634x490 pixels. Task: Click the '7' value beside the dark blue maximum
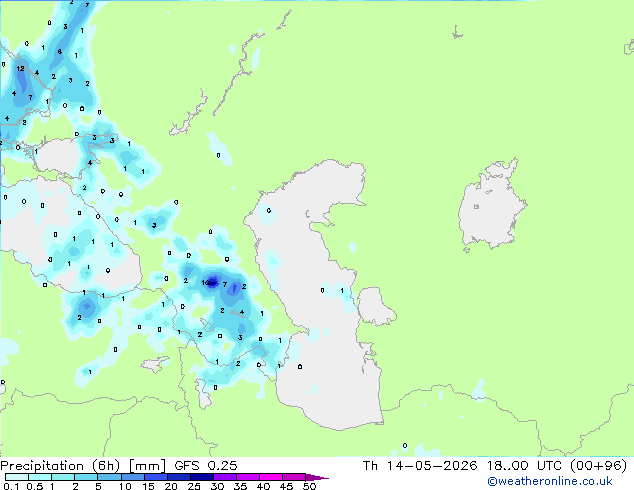(225, 285)
